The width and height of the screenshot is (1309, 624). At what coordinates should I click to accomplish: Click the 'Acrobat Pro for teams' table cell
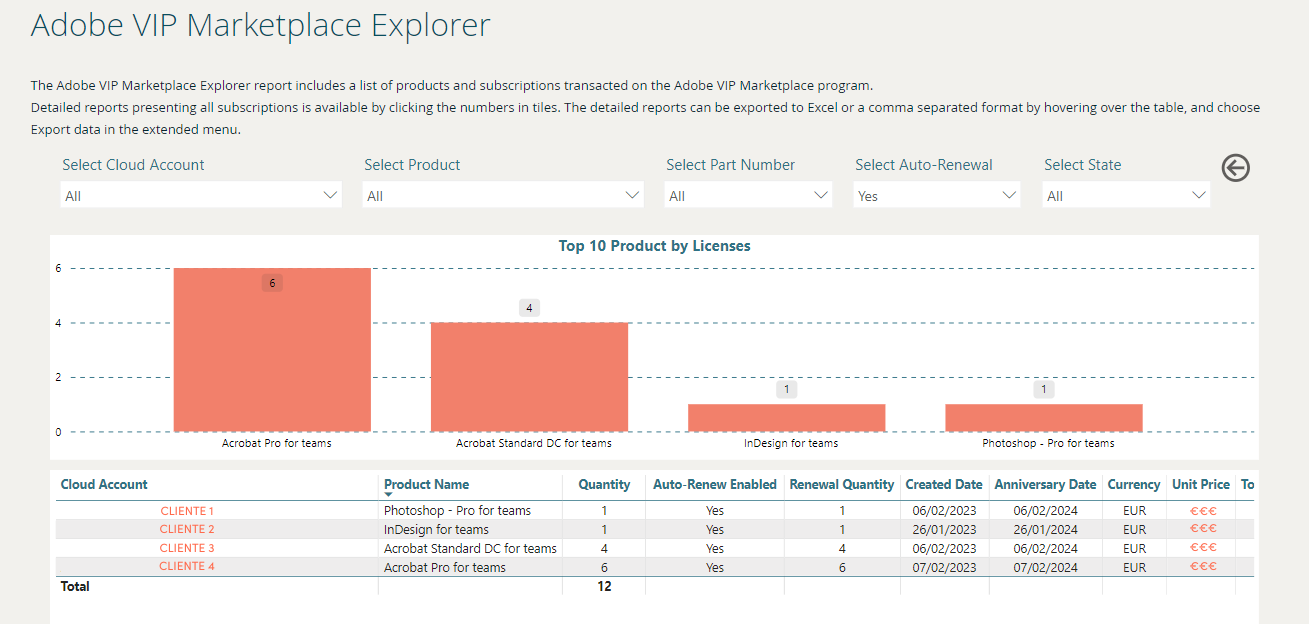[x=445, y=567]
